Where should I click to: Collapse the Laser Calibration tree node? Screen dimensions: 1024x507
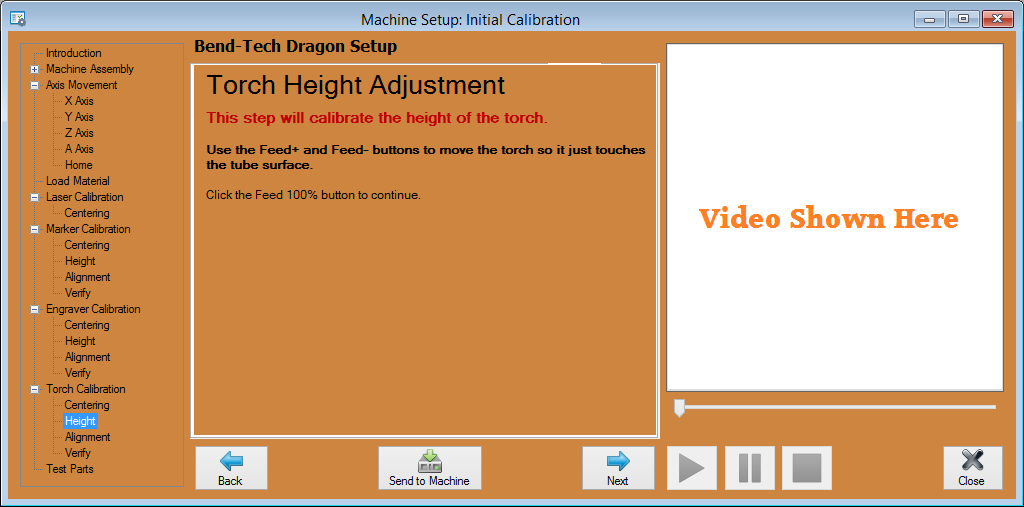coord(34,197)
